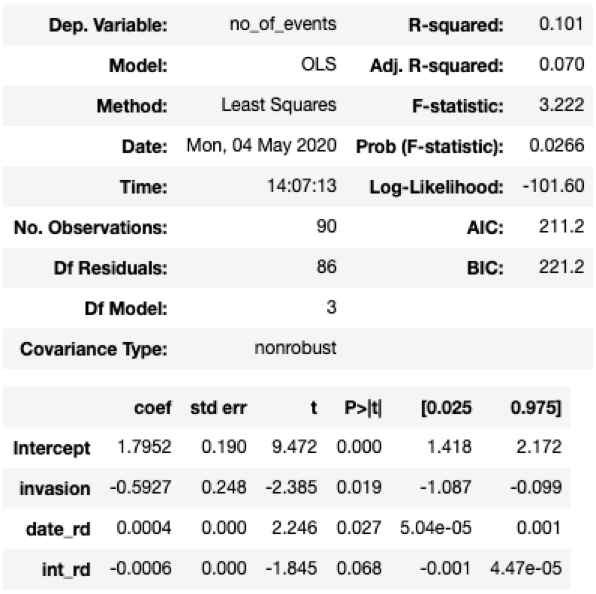Screen dimensions: 596x594
Task: Click the No. Observations value 90
Action: 327,227
